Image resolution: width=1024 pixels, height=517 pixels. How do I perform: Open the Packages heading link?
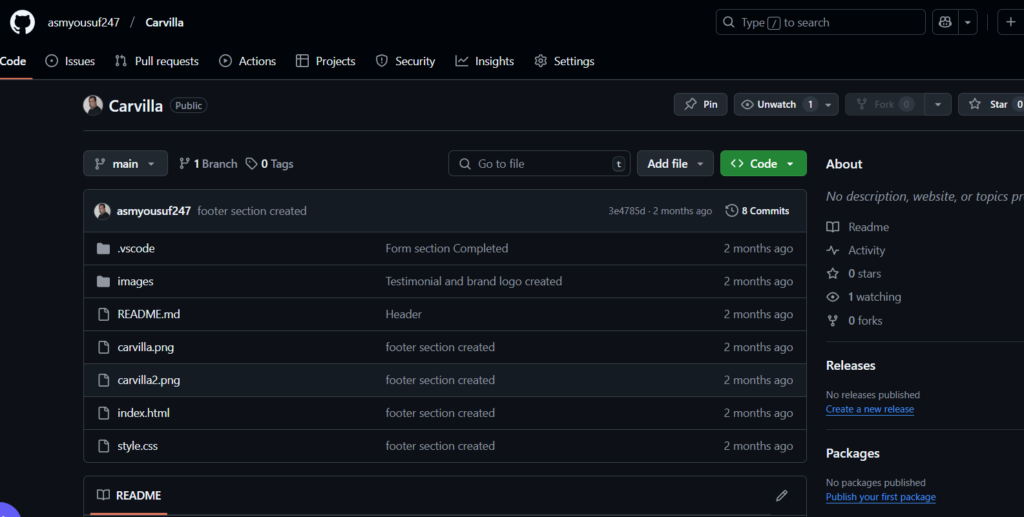tap(852, 453)
